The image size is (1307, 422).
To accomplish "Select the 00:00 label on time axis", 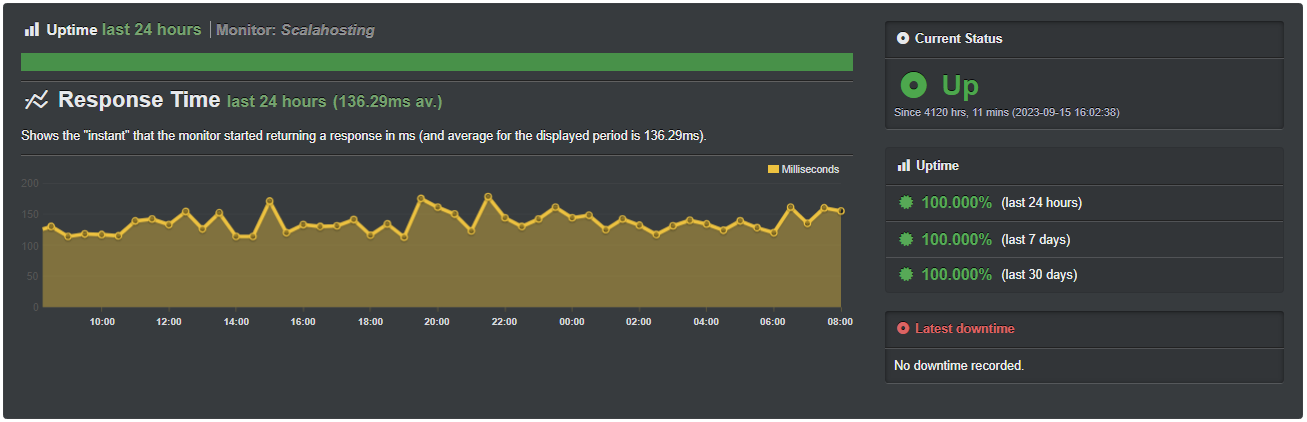I will (x=571, y=321).
